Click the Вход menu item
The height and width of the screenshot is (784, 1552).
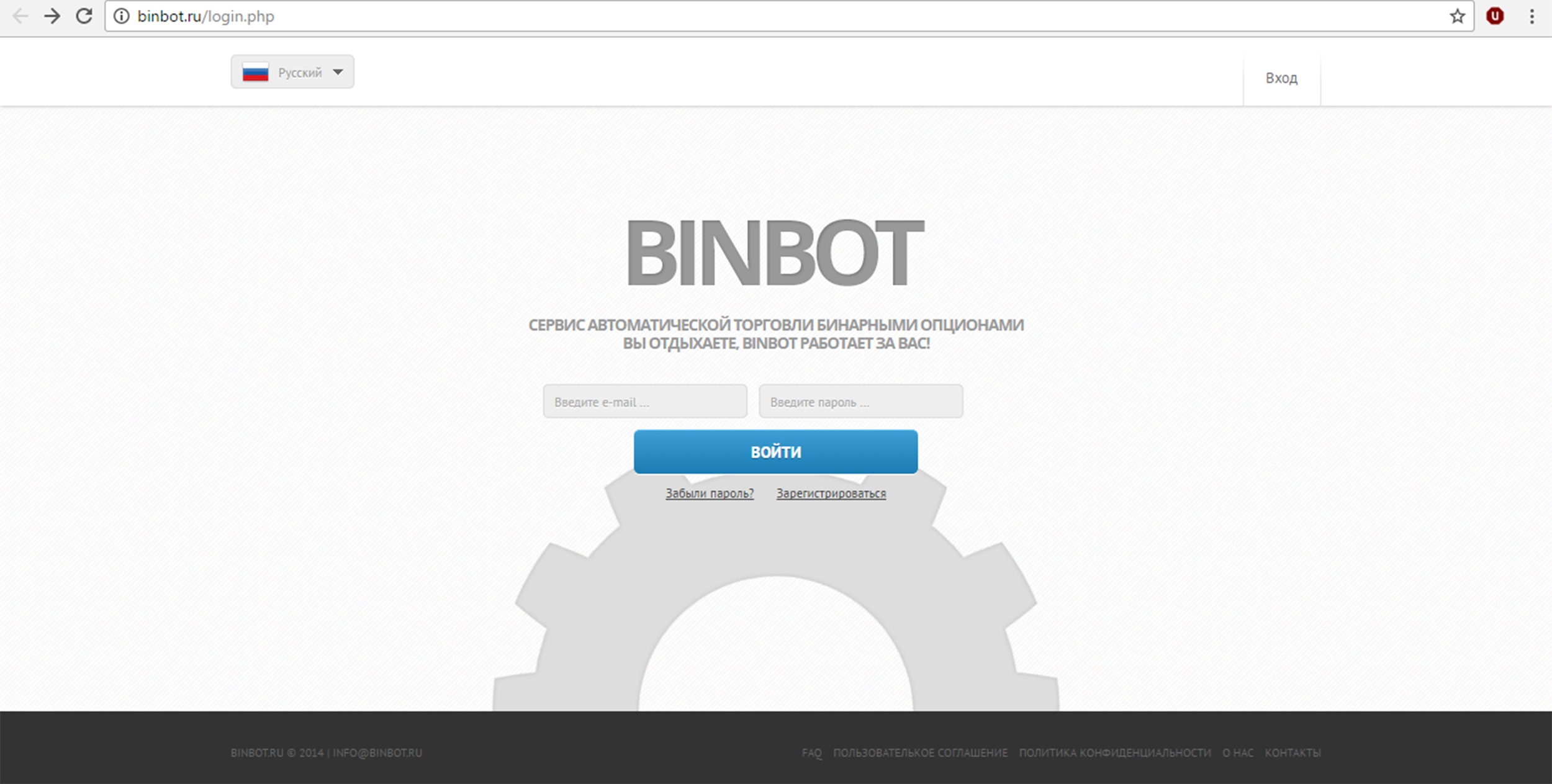point(1281,78)
